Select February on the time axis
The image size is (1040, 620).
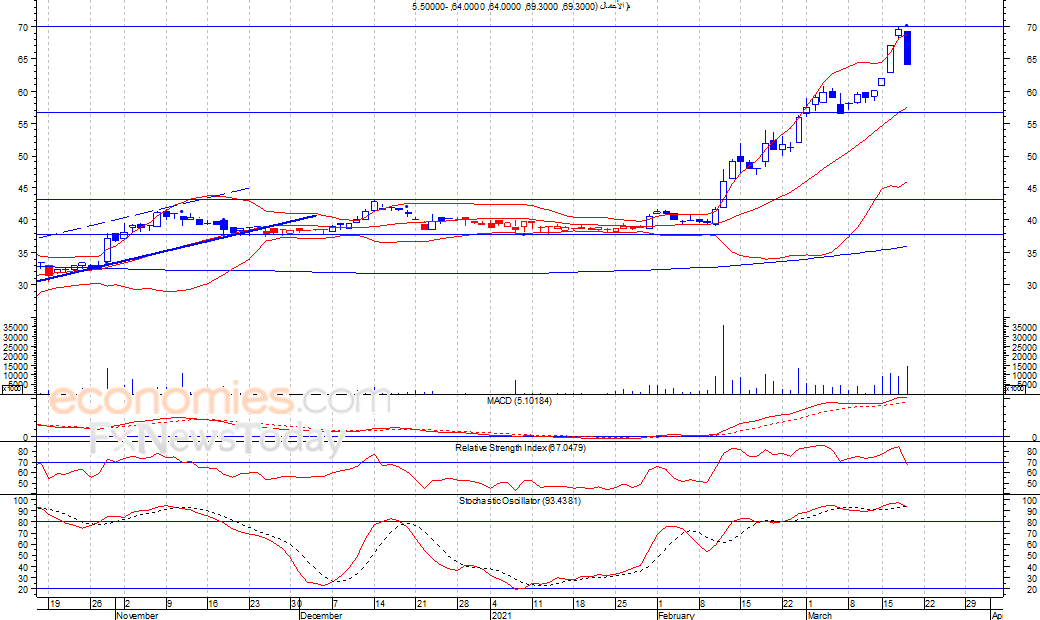coord(676,615)
